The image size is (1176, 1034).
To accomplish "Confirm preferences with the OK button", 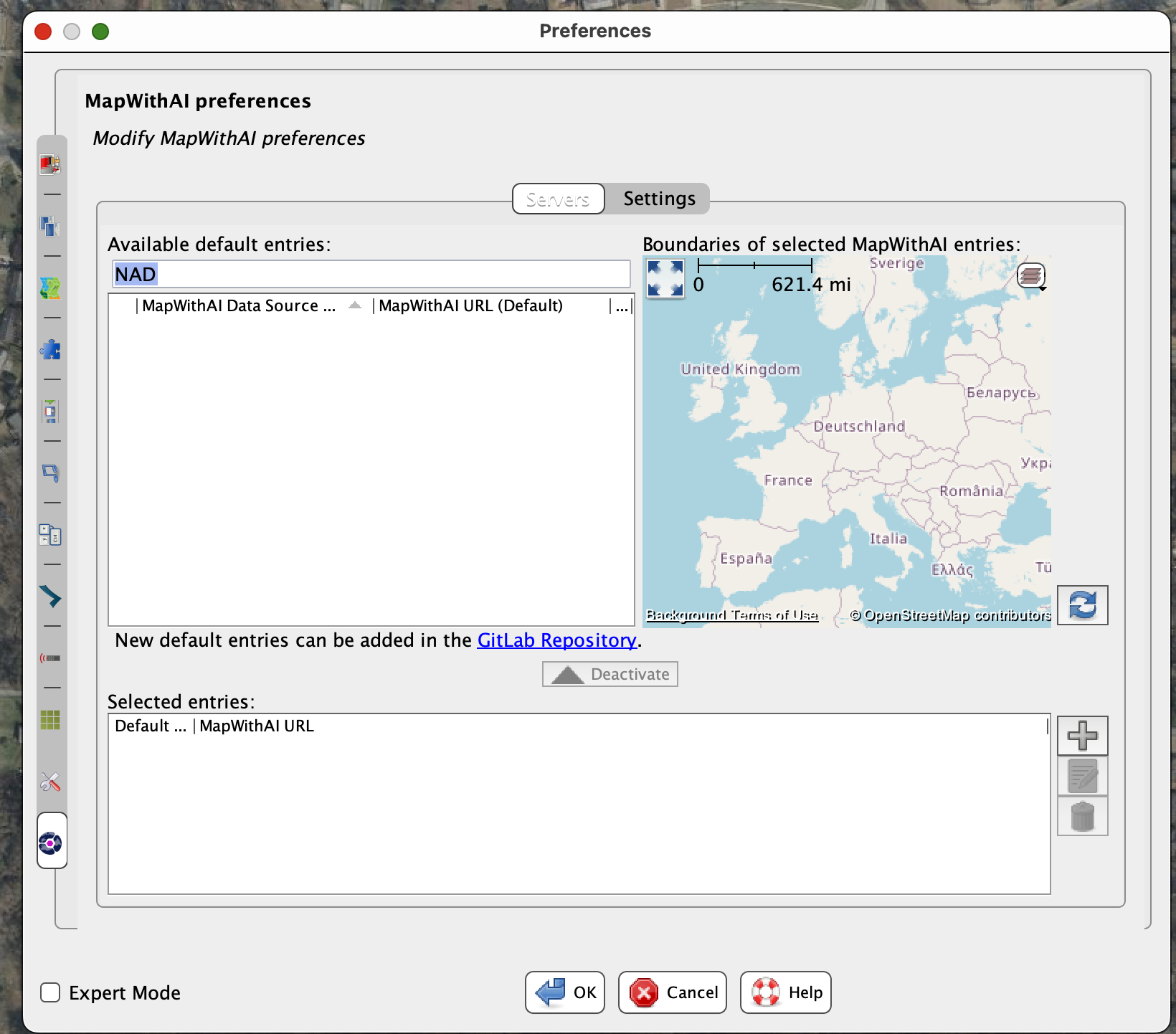I will pos(565,992).
